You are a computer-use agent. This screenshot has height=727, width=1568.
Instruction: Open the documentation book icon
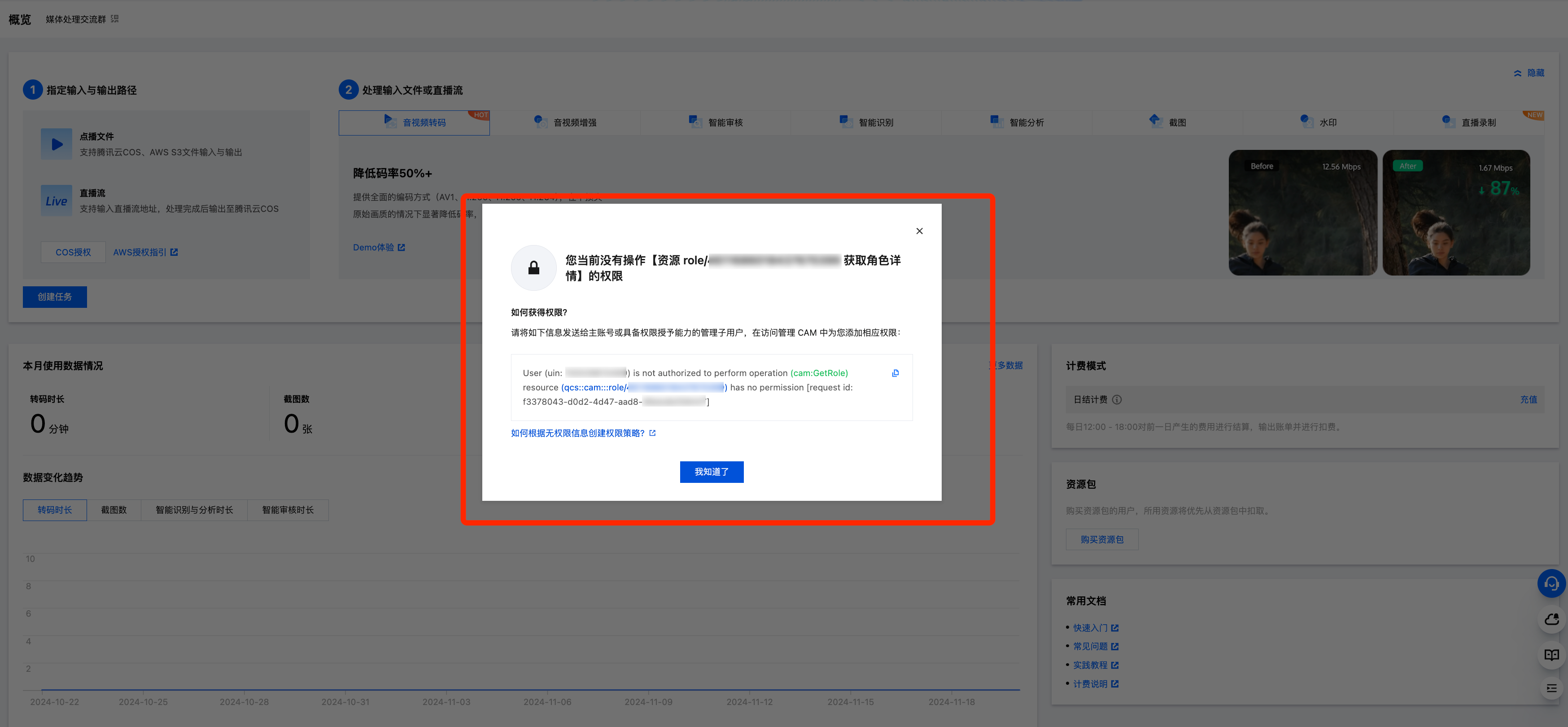click(1551, 655)
